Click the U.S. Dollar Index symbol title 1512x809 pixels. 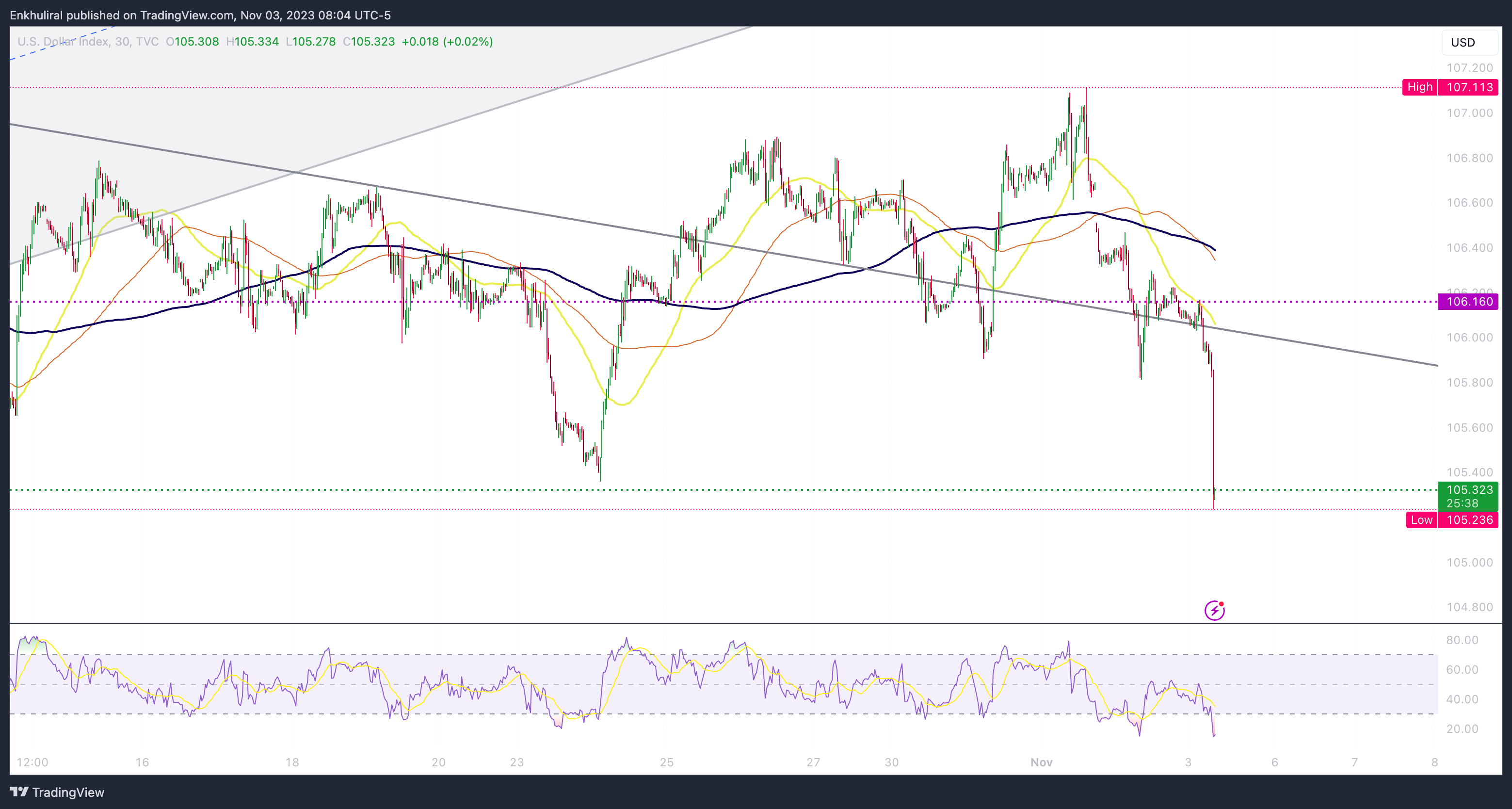coord(63,42)
